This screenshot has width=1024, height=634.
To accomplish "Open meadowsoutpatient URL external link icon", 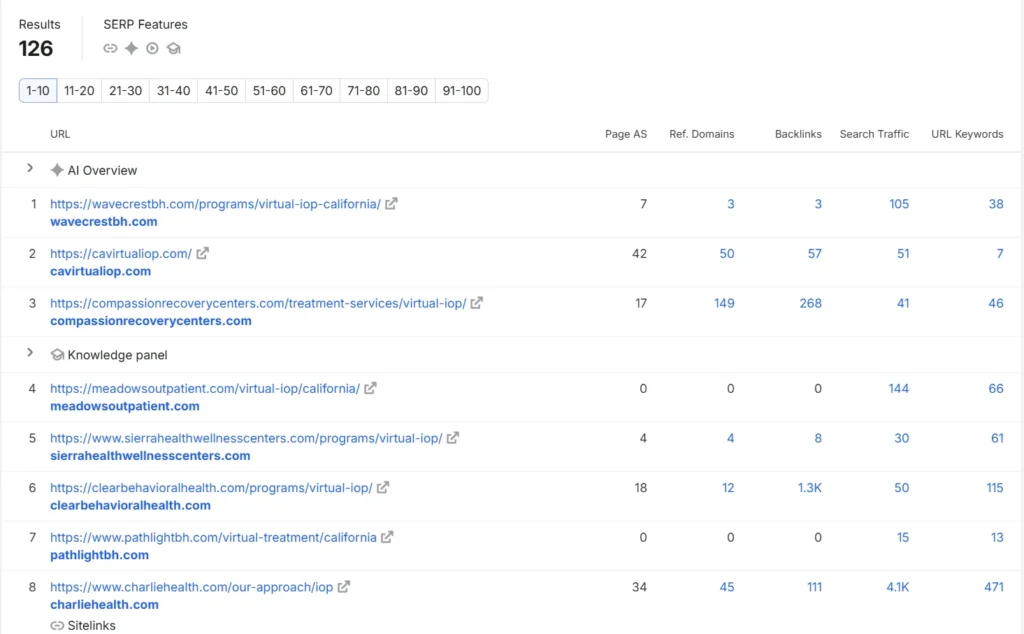I will [370, 388].
